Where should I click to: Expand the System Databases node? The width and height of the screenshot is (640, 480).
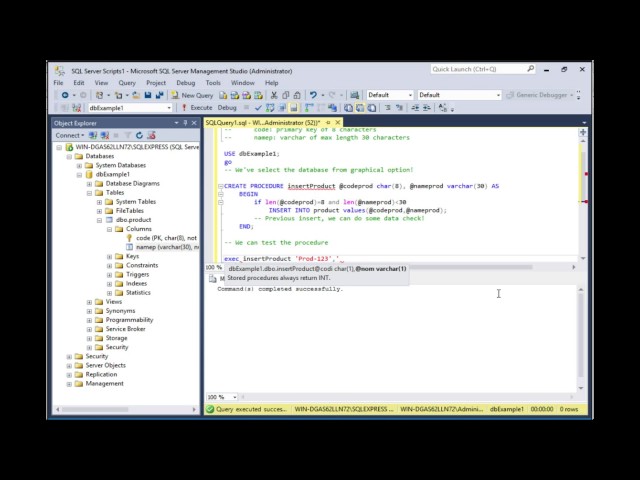pyautogui.click(x=79, y=166)
